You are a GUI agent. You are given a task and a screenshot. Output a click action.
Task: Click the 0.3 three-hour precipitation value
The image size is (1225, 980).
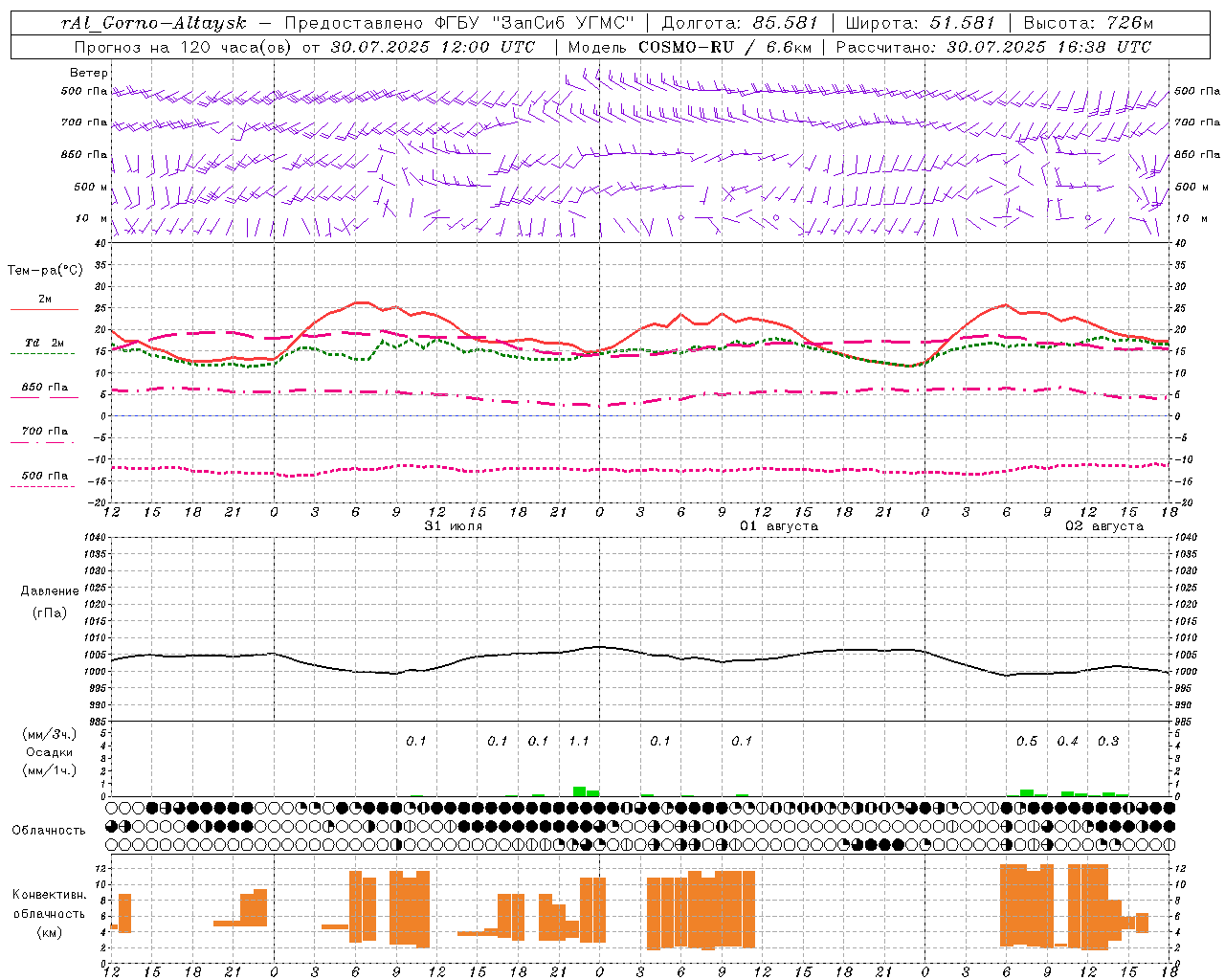1107,741
